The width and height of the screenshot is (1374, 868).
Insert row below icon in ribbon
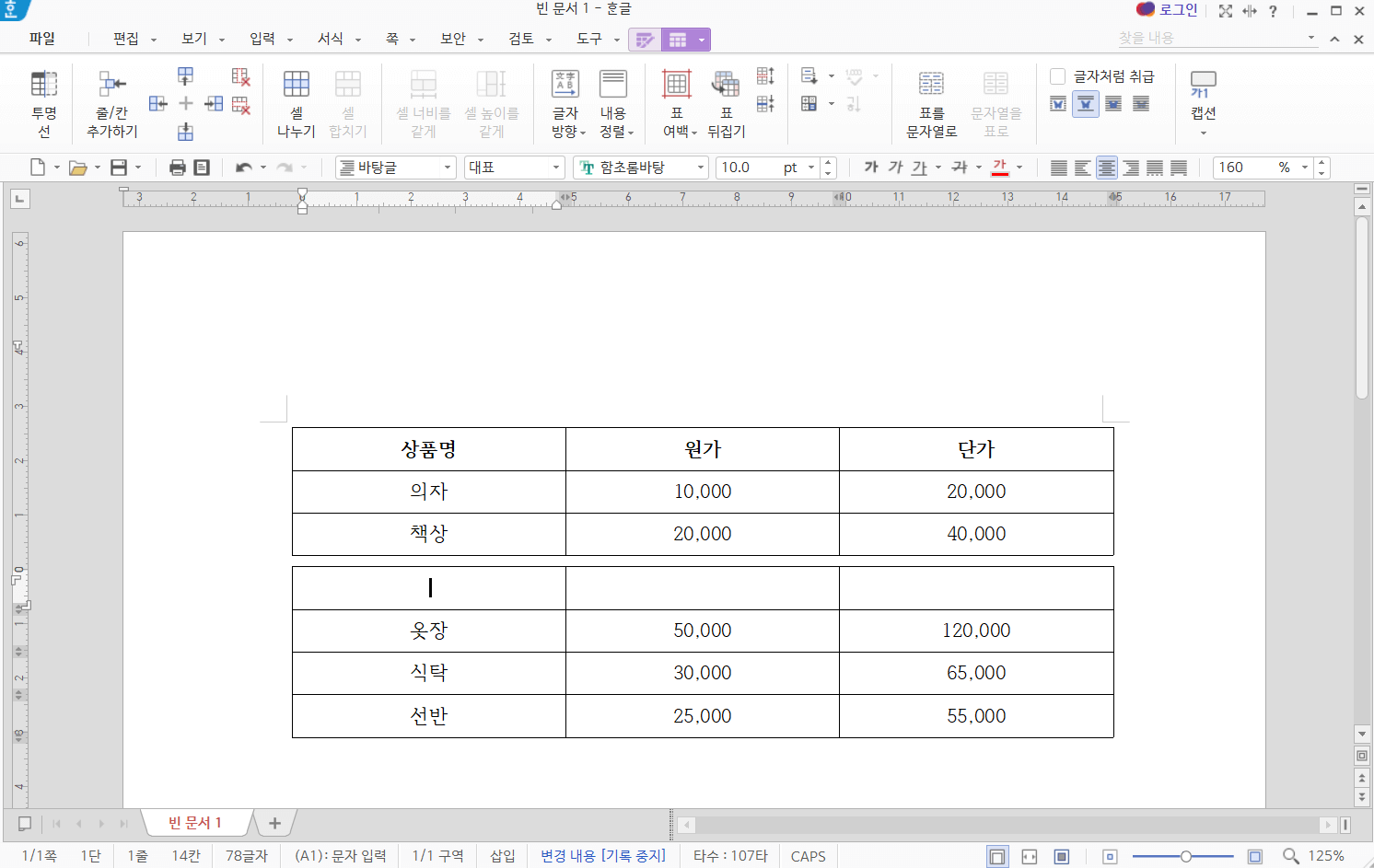tap(185, 132)
